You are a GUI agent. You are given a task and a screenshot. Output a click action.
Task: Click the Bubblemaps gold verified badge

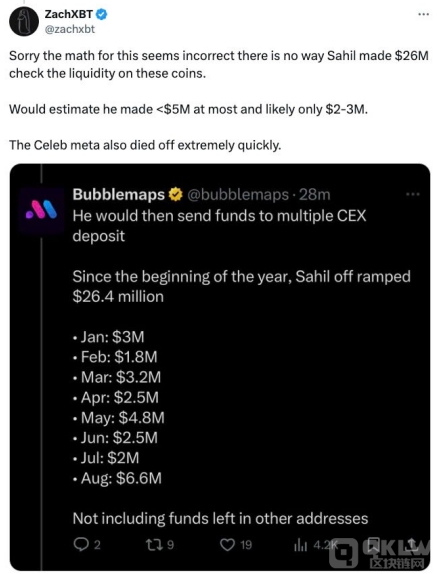(x=176, y=194)
